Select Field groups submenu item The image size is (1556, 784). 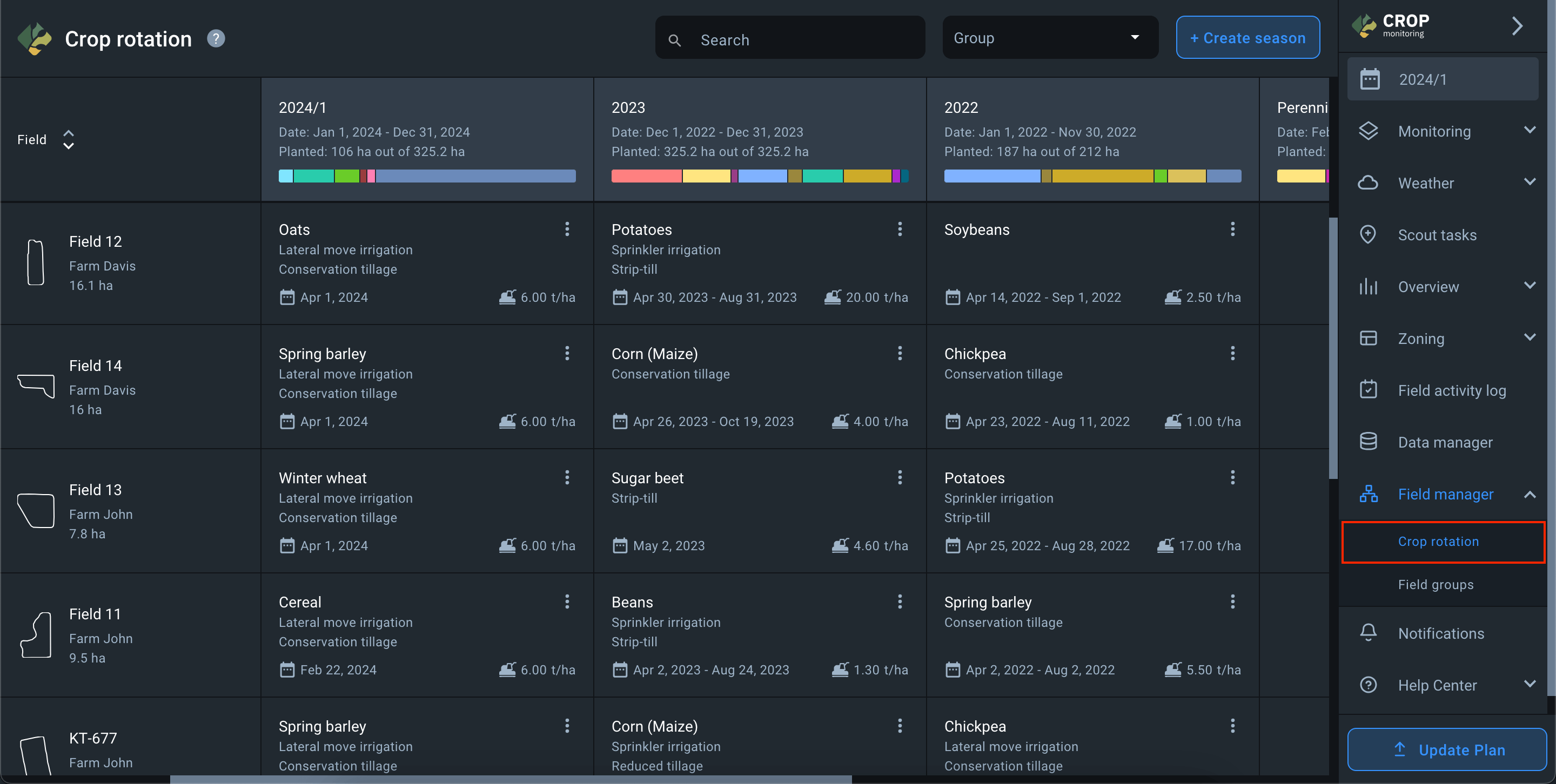(1435, 584)
